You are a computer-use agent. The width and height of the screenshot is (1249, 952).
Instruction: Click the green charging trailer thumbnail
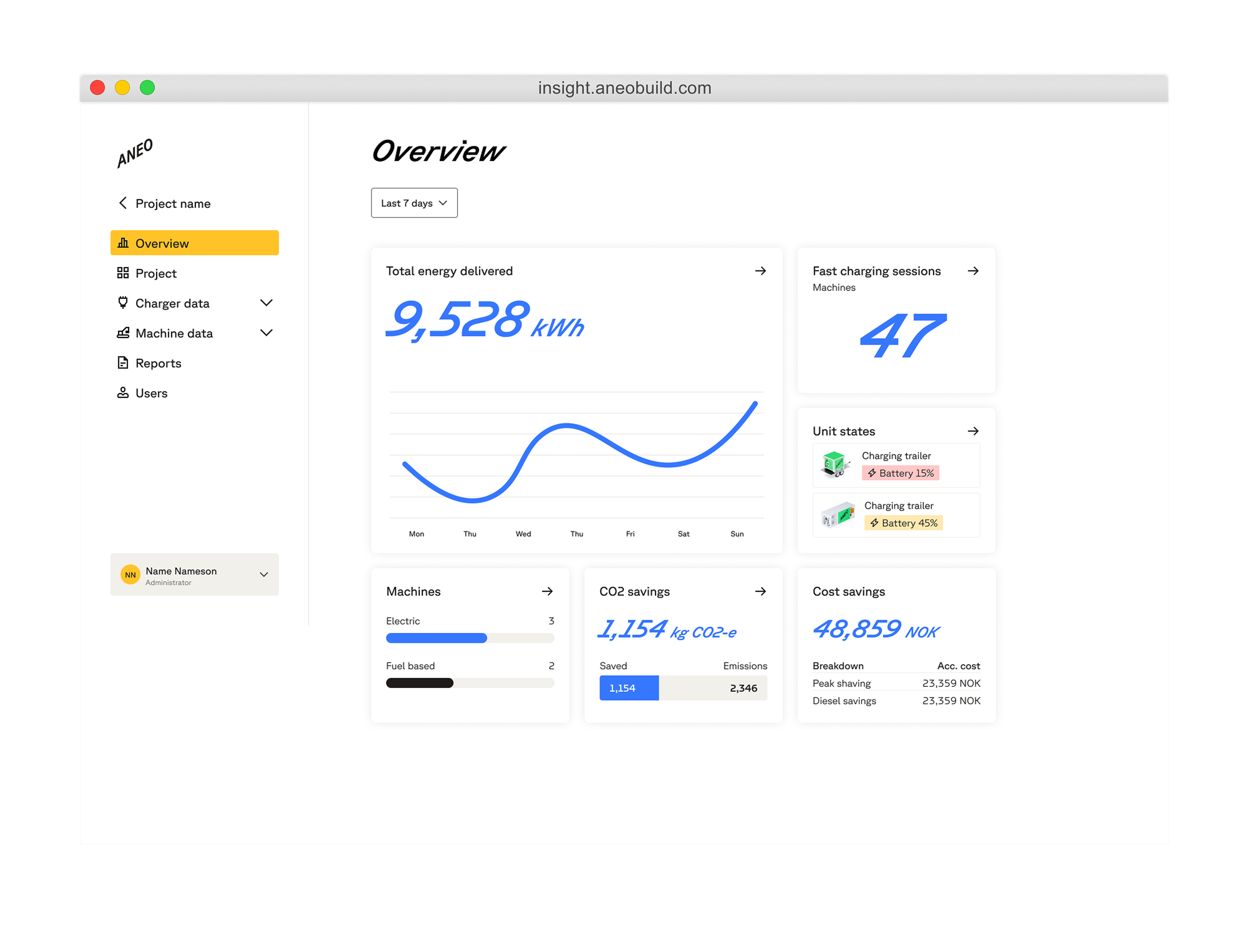835,465
